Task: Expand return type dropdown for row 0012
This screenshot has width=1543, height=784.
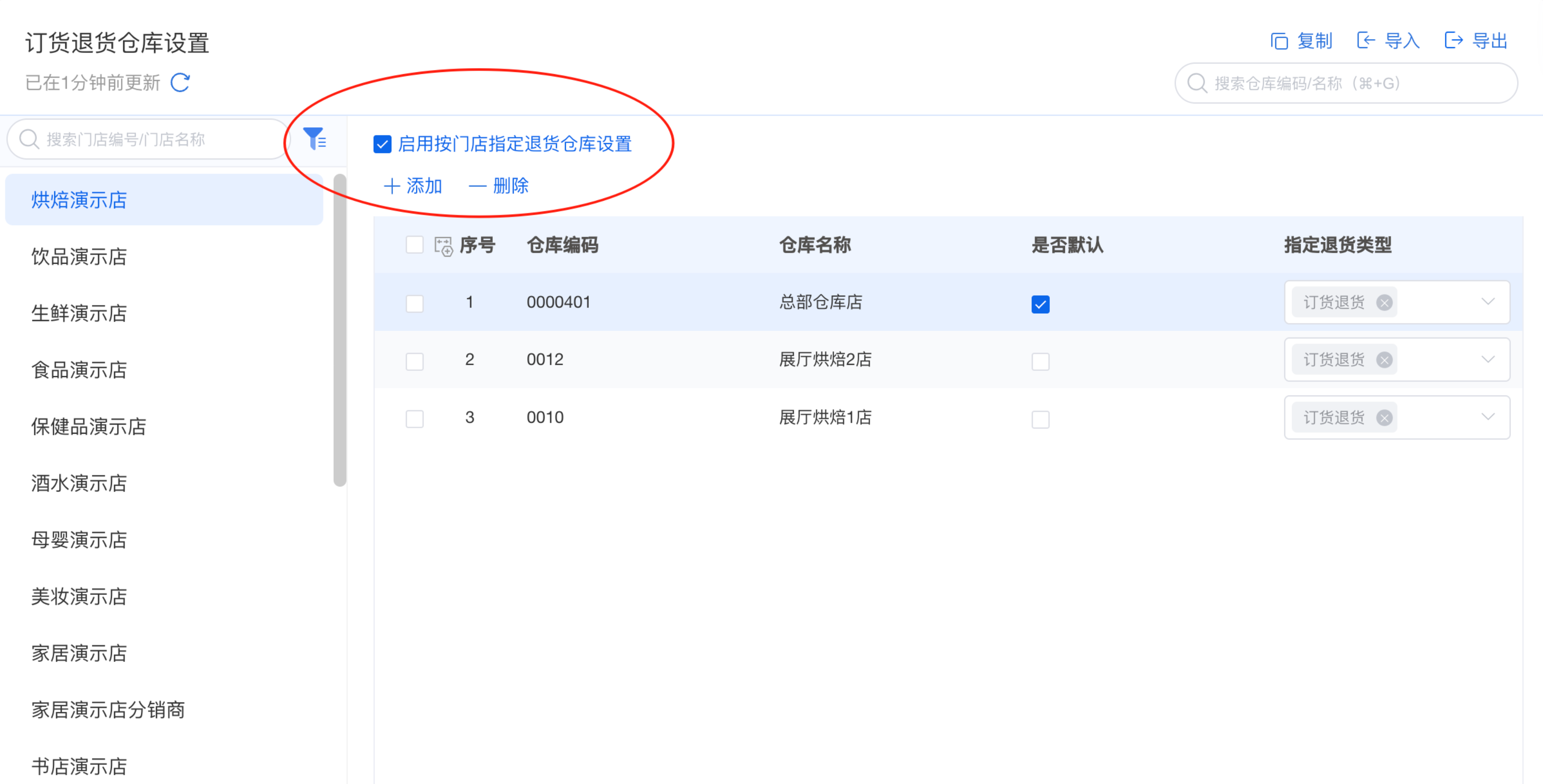Action: tap(1488, 359)
